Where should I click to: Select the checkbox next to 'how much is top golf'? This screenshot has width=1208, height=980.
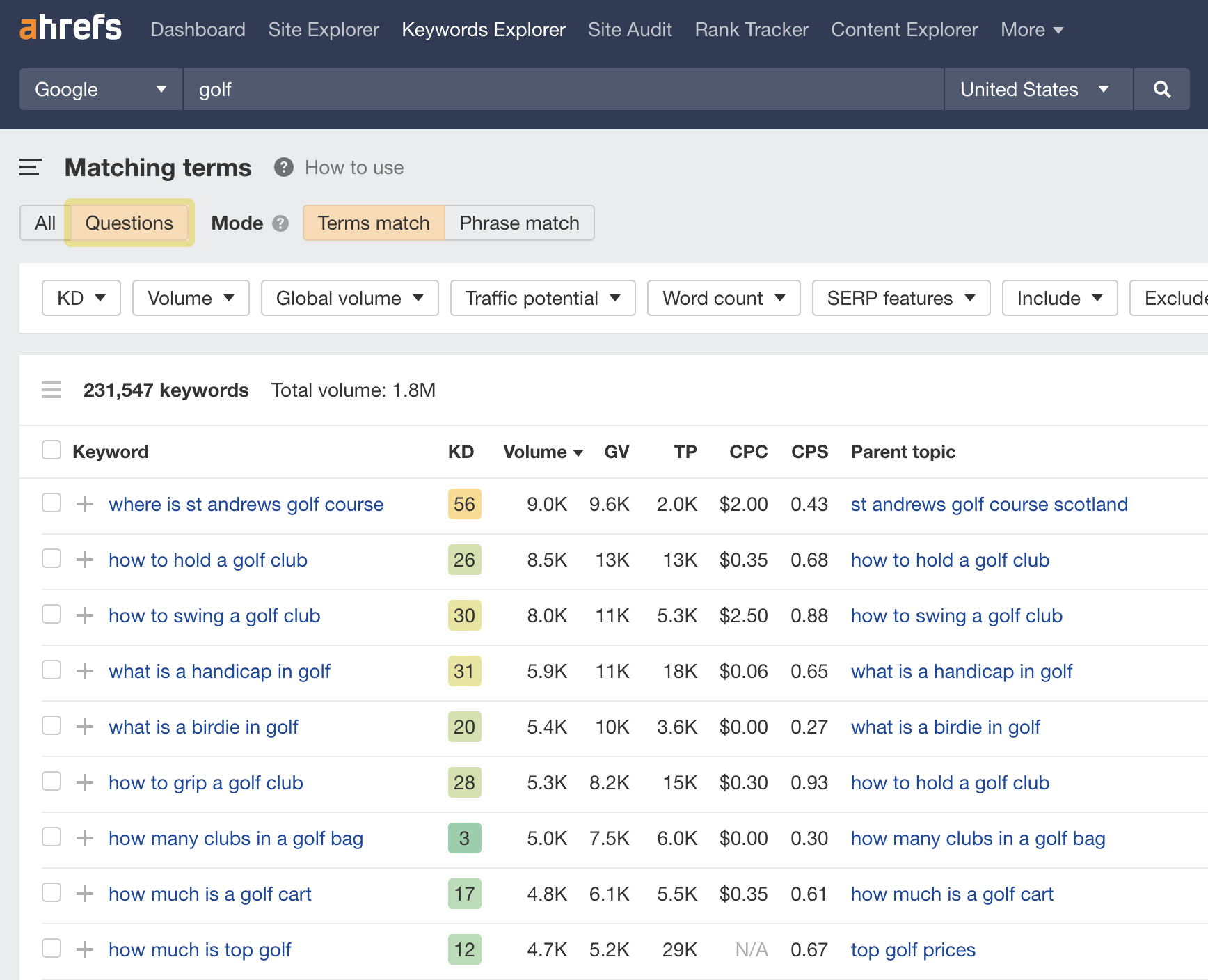pos(51,948)
